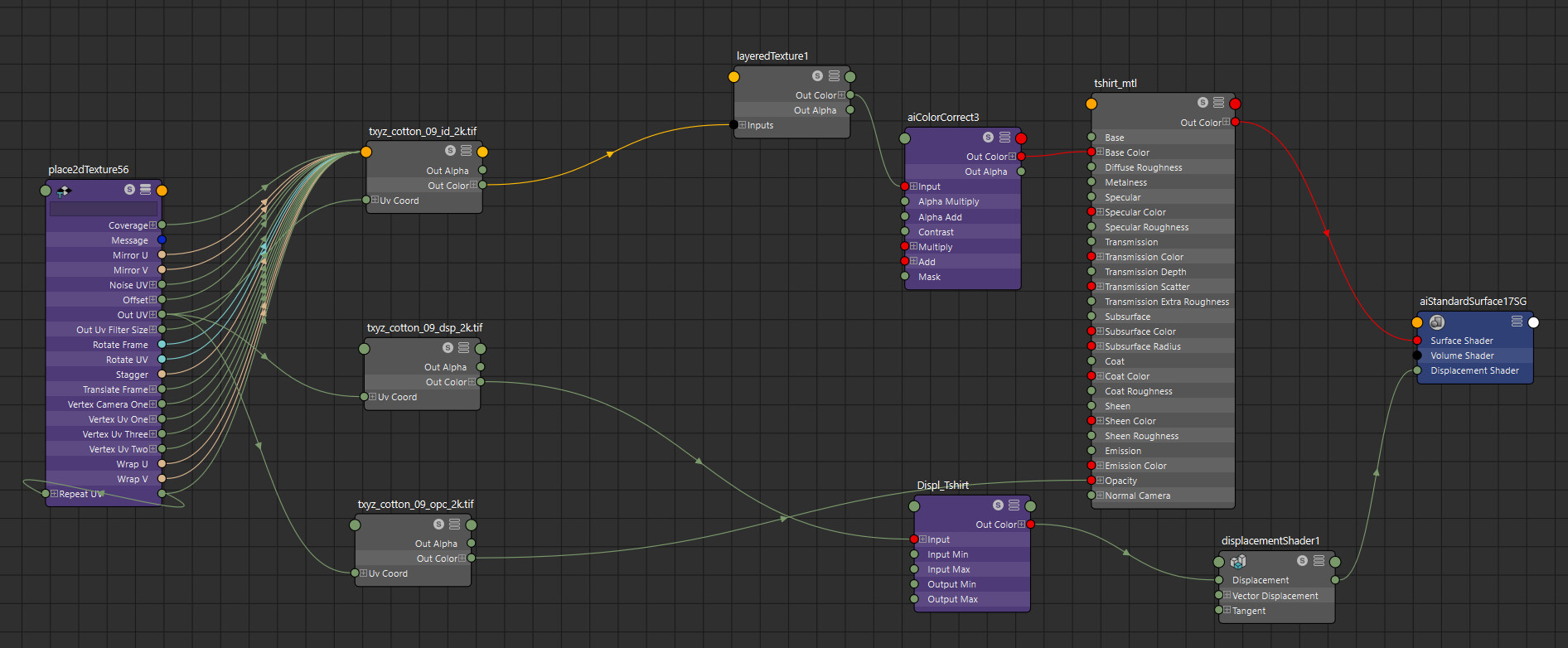This screenshot has width=1568, height=648.
Task: Select the aiColorCorrect3 node title
Action: [943, 117]
